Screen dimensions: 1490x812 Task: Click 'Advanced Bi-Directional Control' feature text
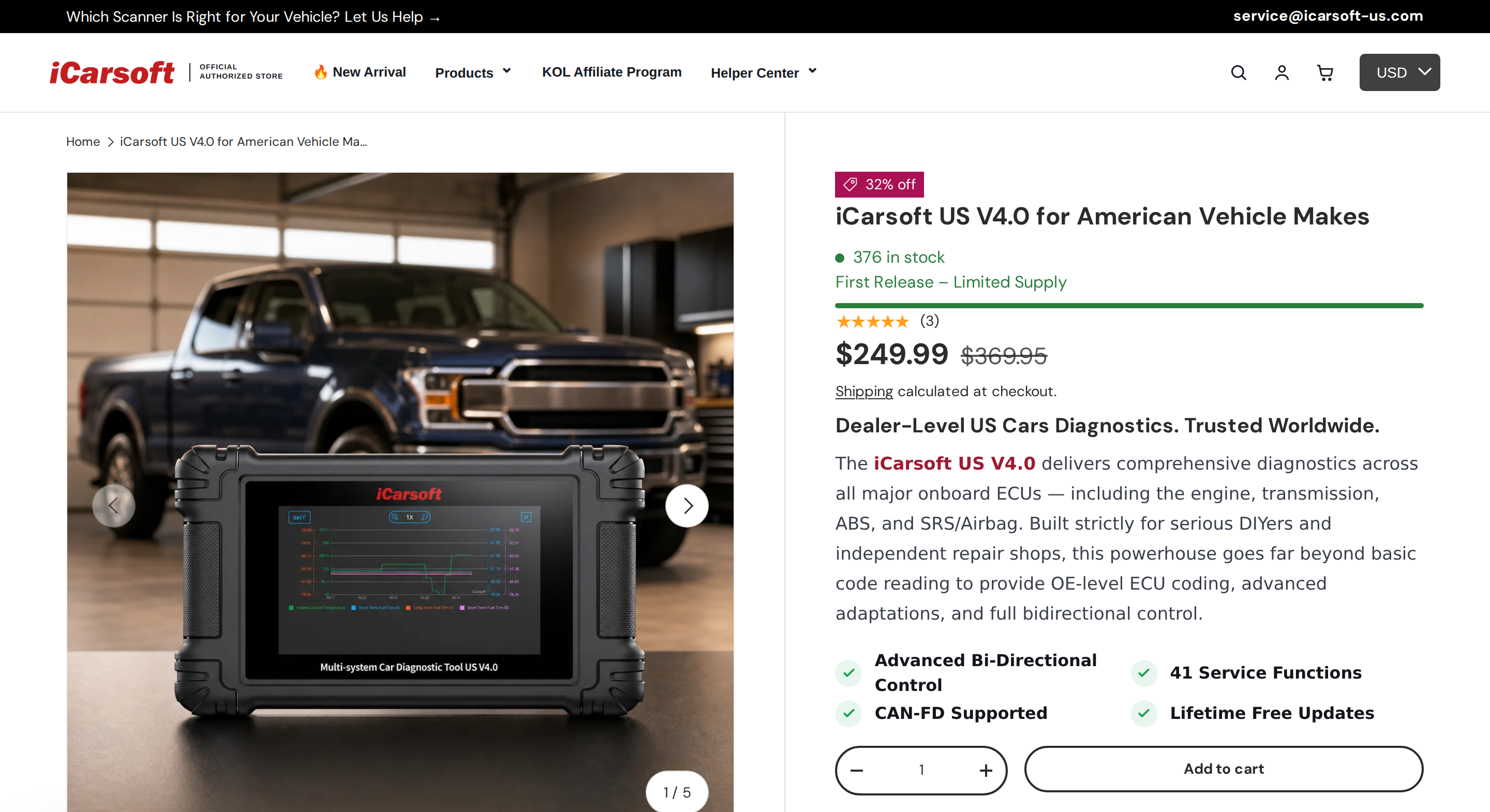click(986, 673)
